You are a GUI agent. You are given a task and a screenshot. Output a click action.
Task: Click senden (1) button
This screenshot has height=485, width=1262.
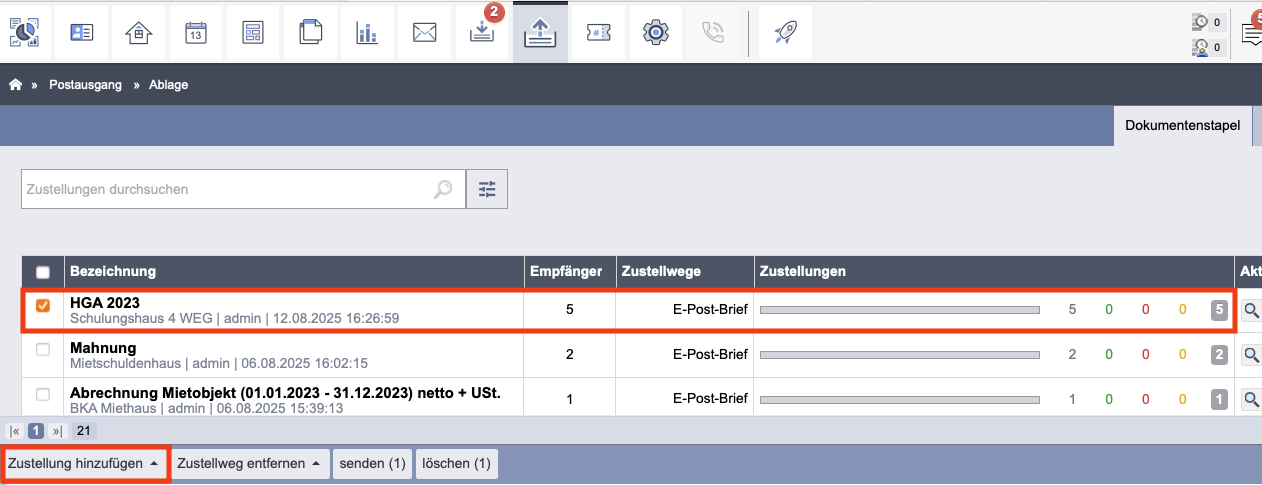[x=372, y=464]
